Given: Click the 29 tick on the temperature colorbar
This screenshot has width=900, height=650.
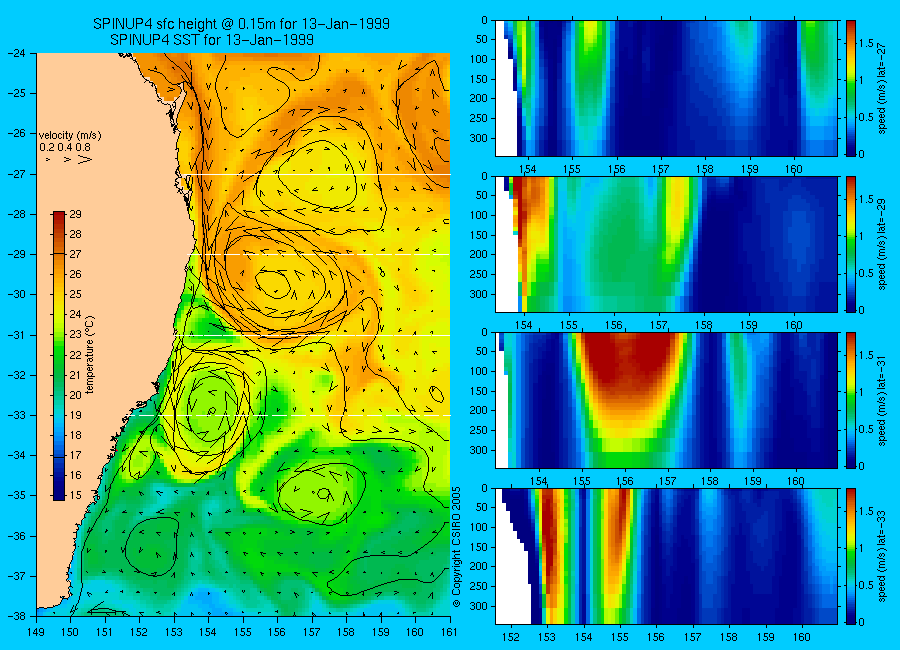Looking at the screenshot, I should pos(75,215).
